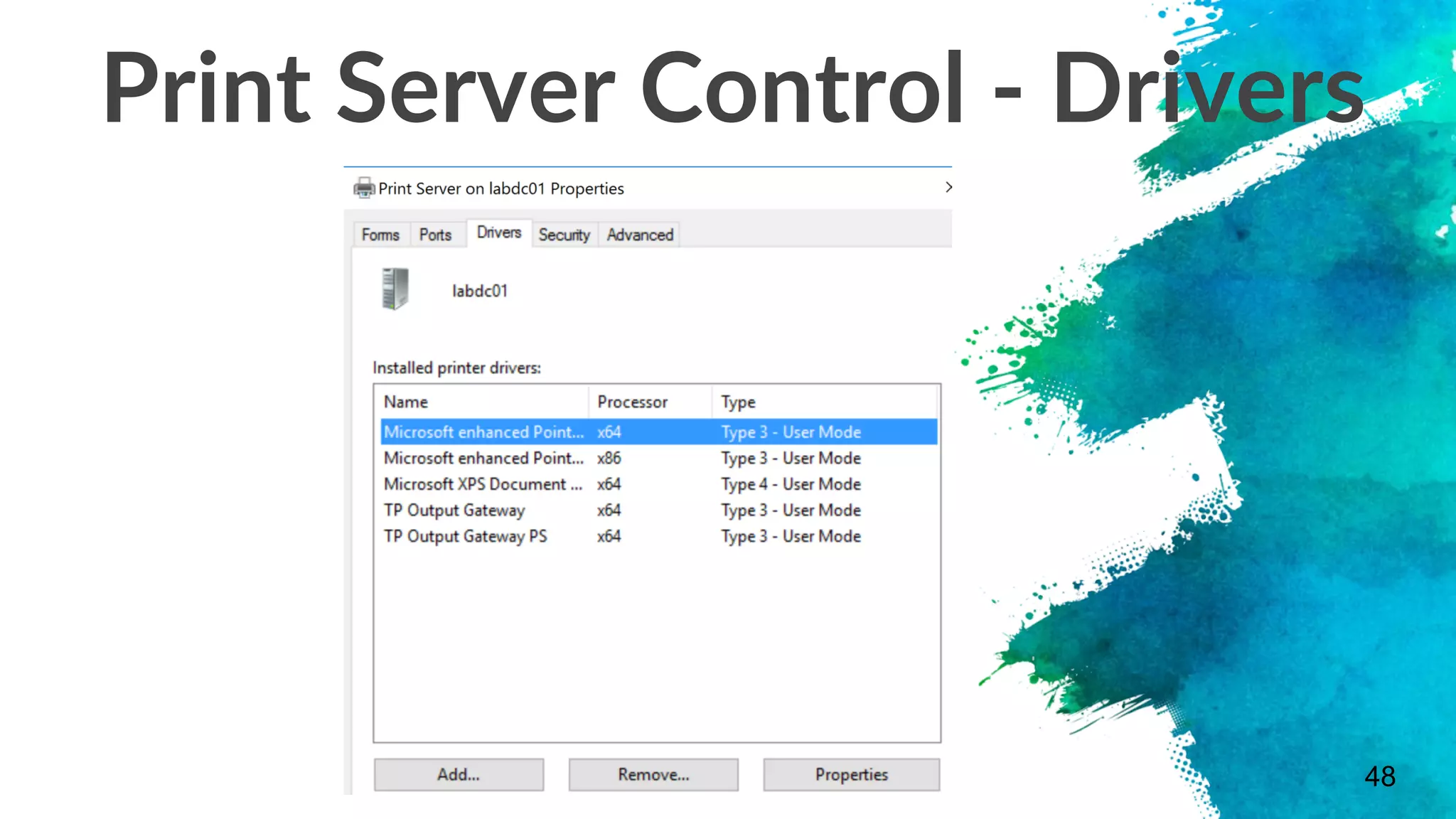Screen dimensions: 1456x819
Task: Select Microsoft enhanced Point... x86 driver row
Action: pos(659,458)
